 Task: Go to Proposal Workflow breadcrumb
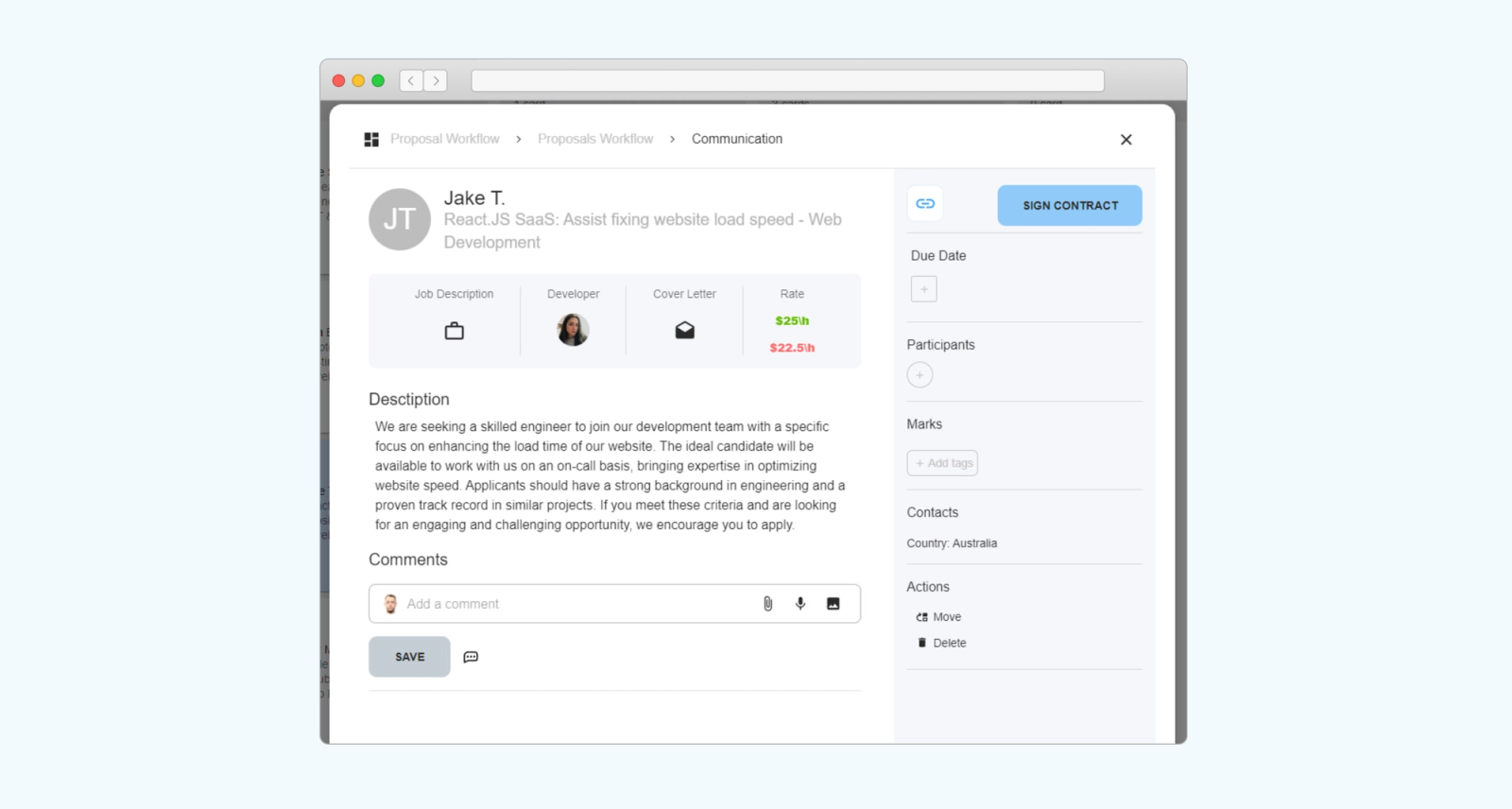click(x=445, y=139)
